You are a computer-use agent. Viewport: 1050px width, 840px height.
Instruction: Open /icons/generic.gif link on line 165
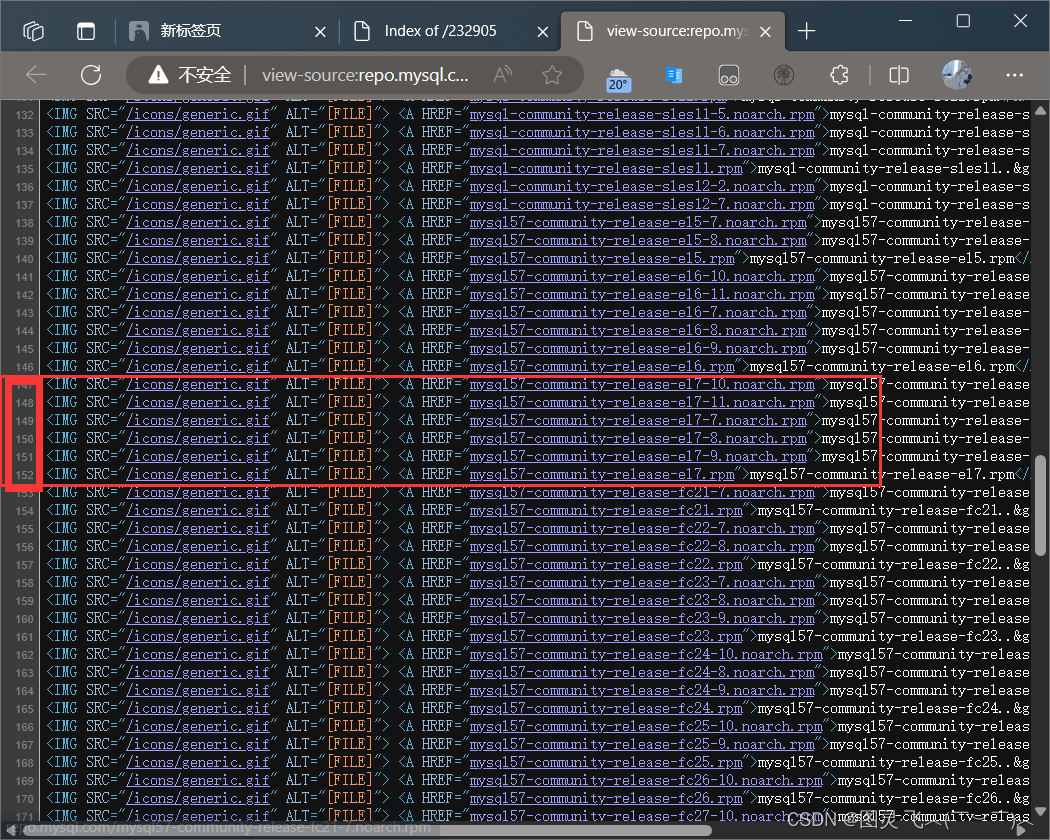[198, 709]
